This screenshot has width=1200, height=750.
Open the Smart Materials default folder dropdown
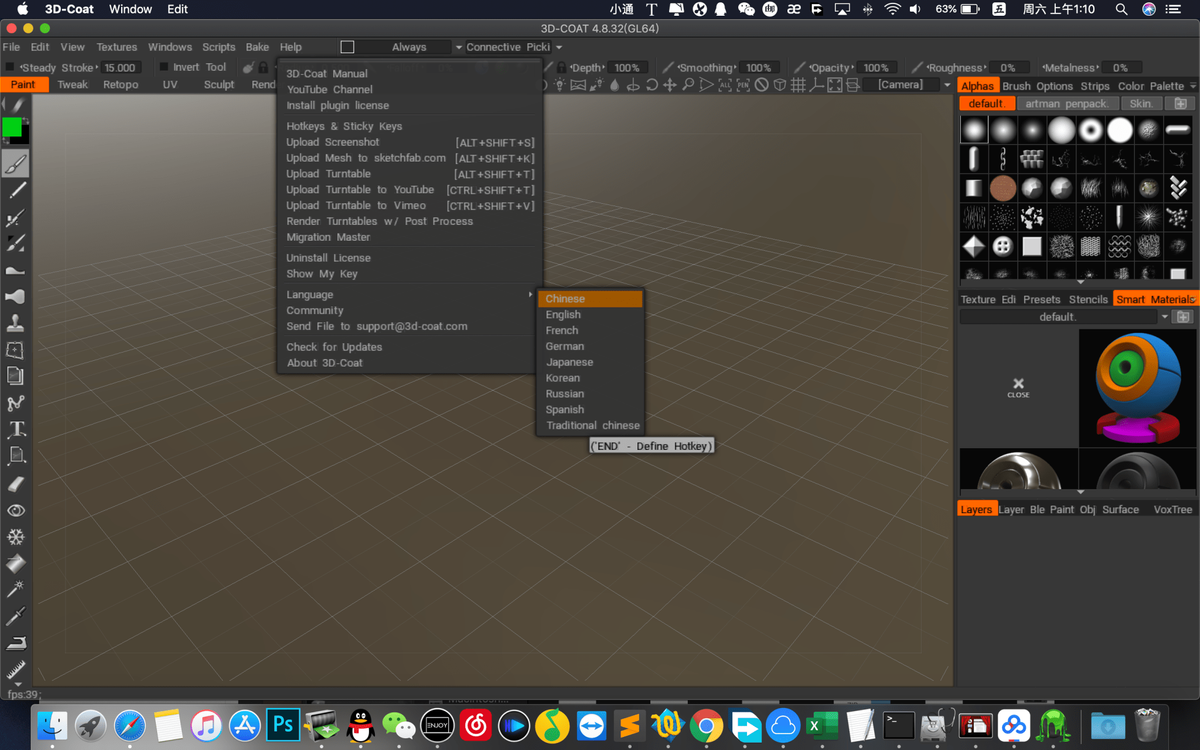pyautogui.click(x=1064, y=317)
